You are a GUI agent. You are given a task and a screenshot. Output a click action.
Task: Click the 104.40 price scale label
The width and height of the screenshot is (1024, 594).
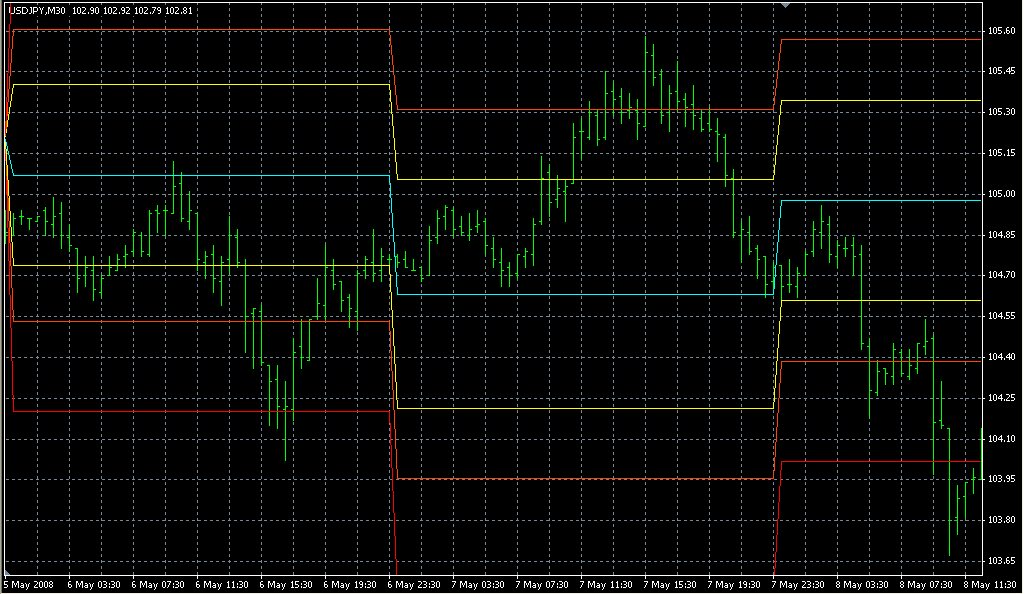1002,357
